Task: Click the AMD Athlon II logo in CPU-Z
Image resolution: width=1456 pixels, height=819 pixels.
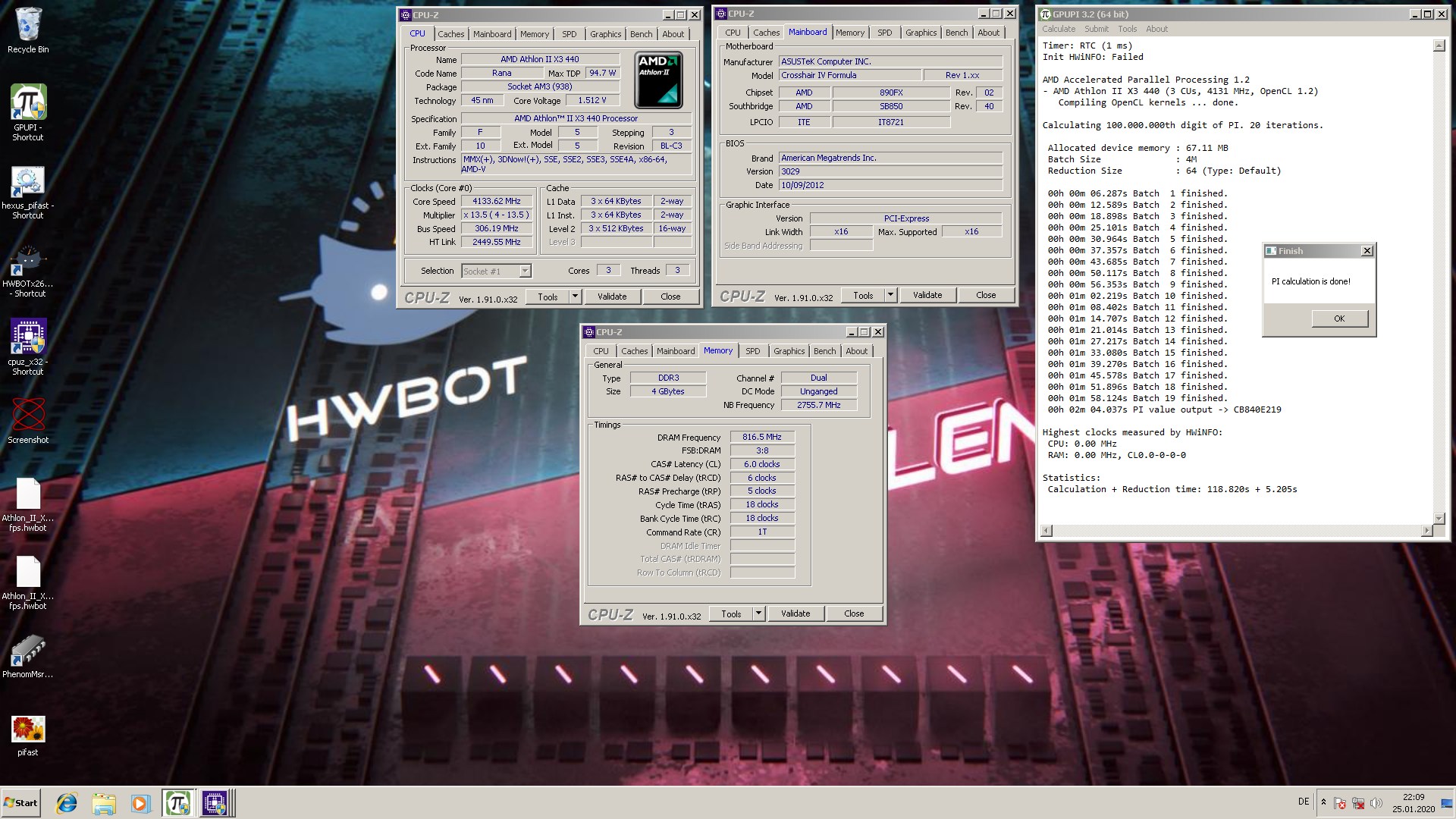Action: (658, 80)
